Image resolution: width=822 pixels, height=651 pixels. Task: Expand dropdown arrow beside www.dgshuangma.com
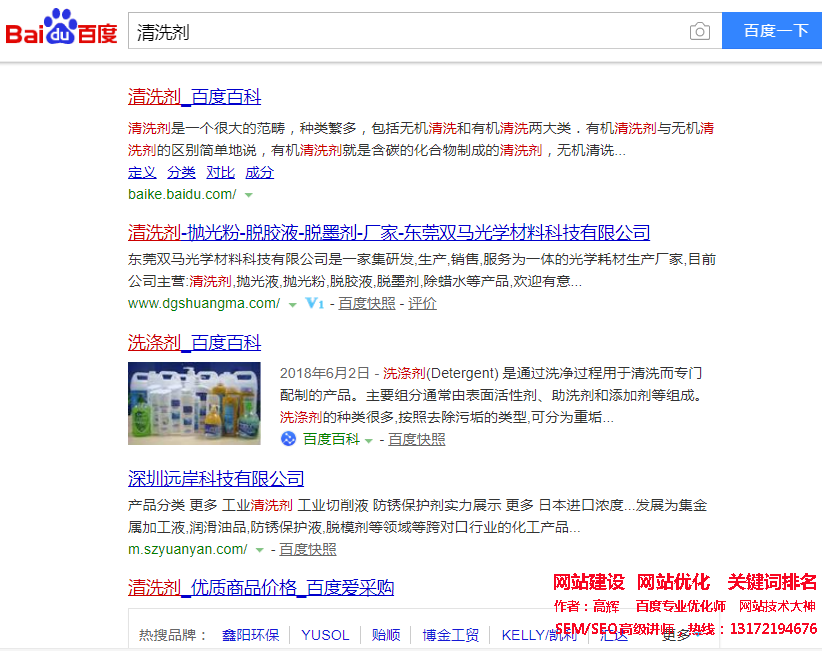pyautogui.click(x=292, y=304)
